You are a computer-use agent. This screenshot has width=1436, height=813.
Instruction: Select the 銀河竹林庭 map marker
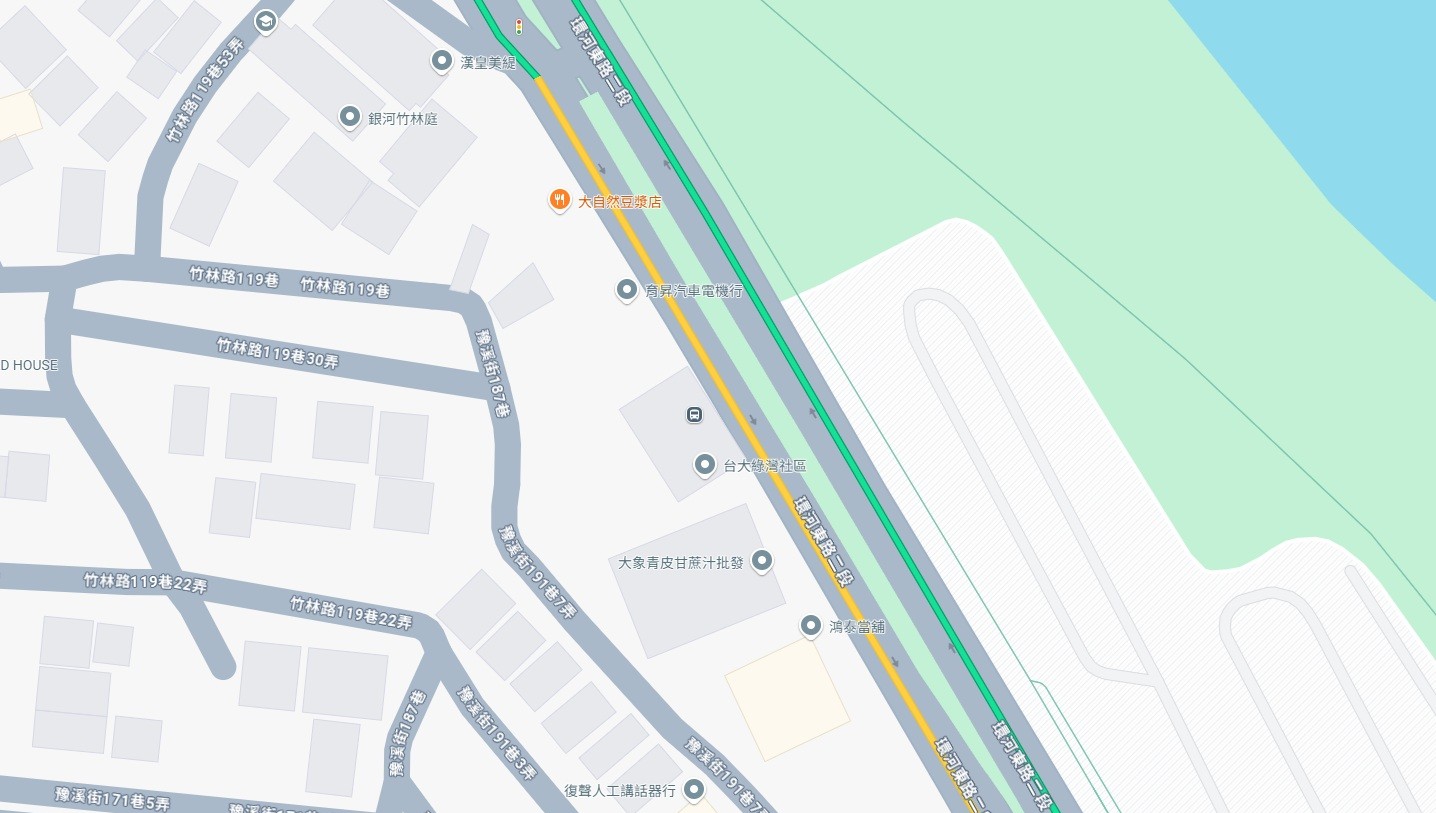point(350,117)
